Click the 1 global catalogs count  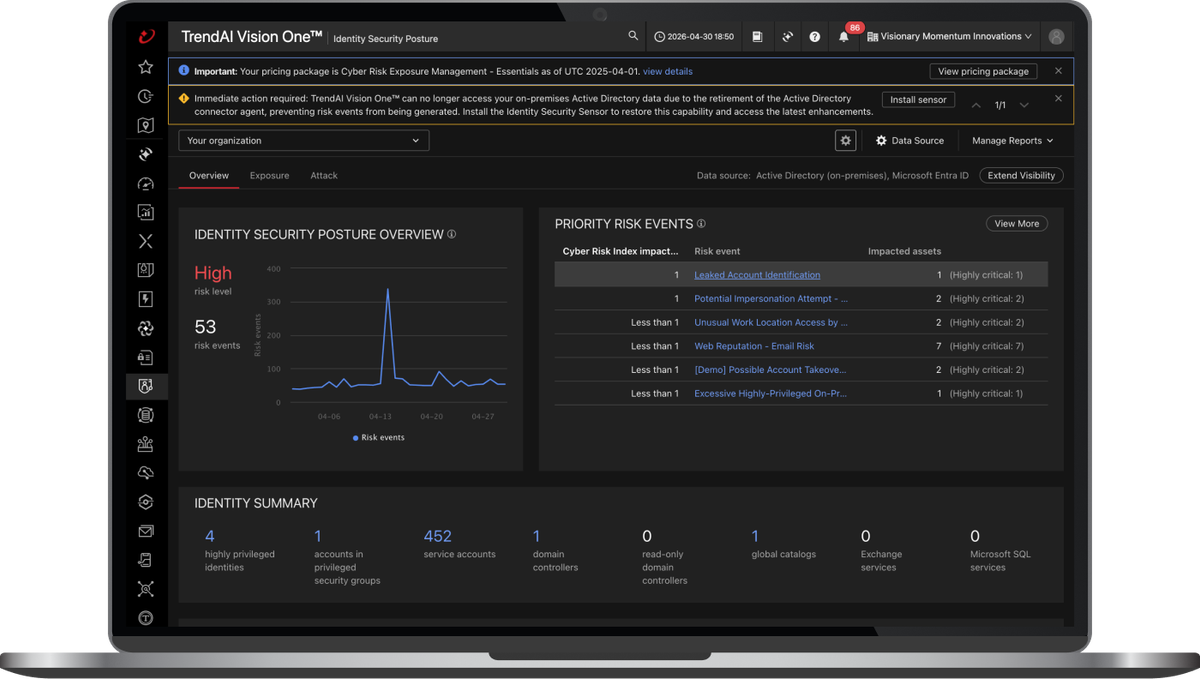(755, 536)
